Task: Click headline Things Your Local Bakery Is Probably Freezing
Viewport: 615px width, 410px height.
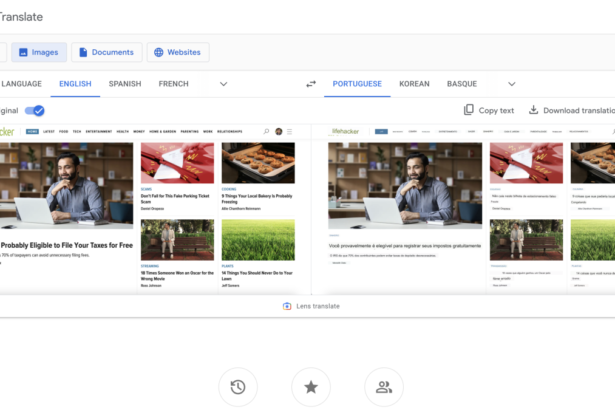Action: (x=257, y=199)
